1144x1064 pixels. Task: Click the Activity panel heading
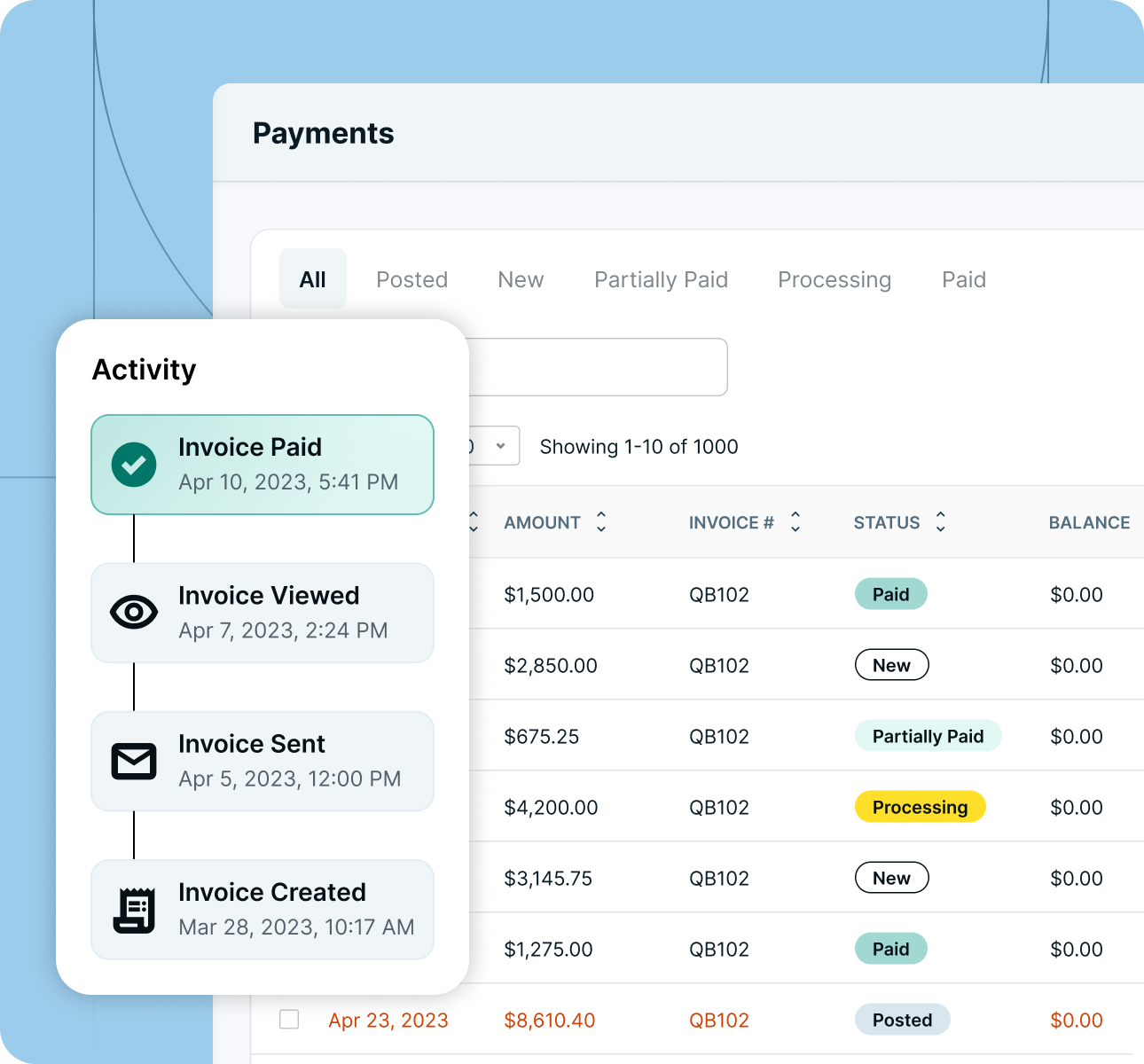[145, 370]
